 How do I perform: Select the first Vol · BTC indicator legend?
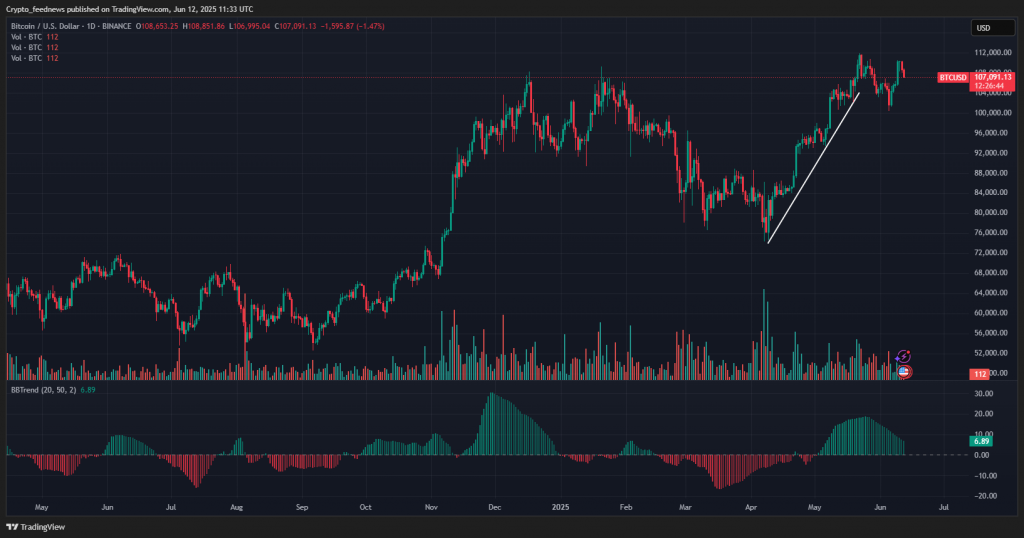pyautogui.click(x=28, y=36)
